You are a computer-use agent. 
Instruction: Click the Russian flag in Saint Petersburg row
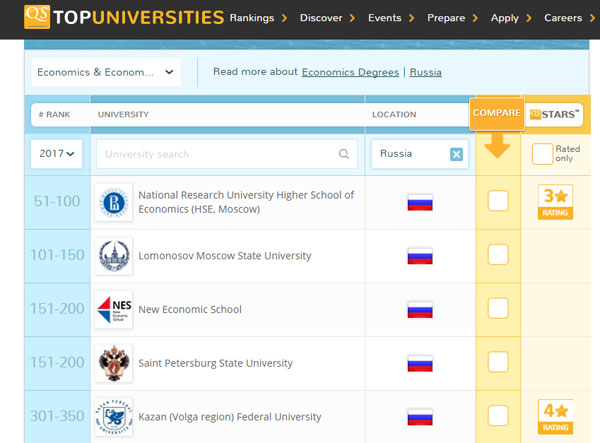pyautogui.click(x=420, y=363)
